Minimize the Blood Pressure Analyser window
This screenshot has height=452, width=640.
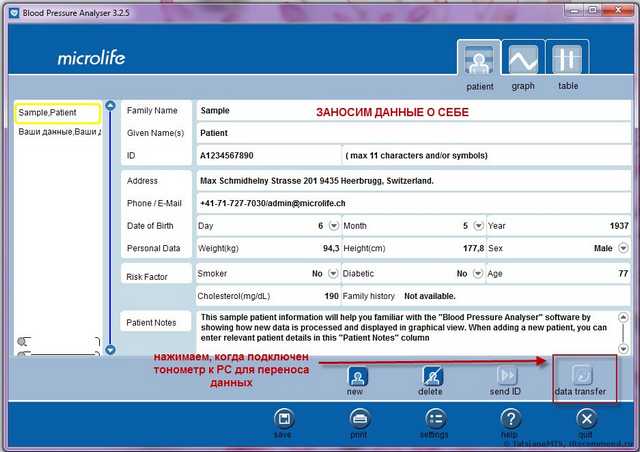tap(576, 11)
